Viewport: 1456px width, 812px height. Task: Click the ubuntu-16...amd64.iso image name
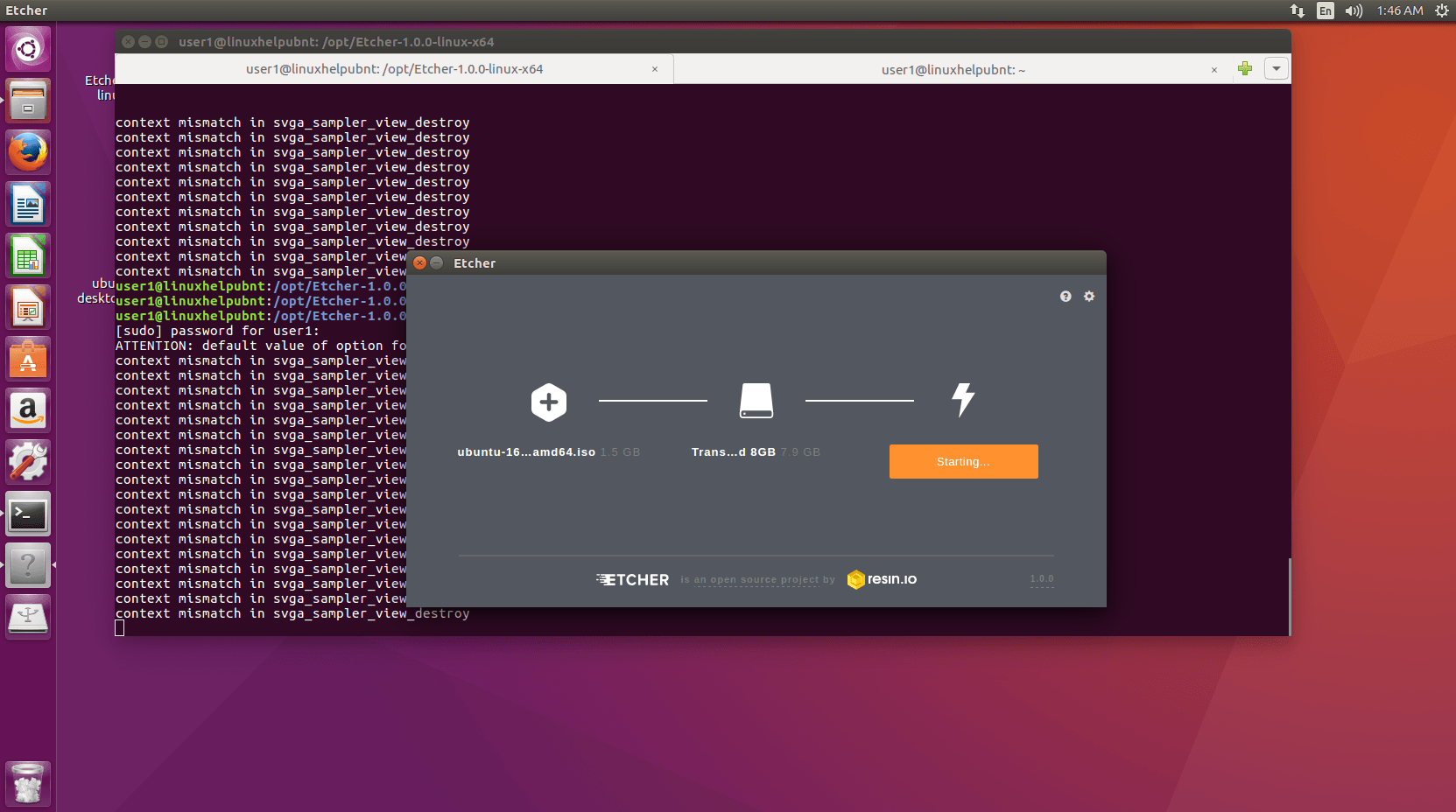pyautogui.click(x=526, y=452)
